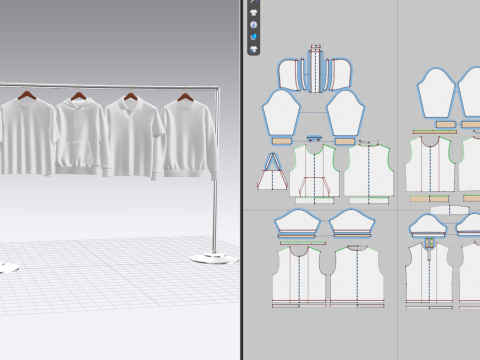This screenshot has width=480, height=360.
Task: Select the hoodie back bodice pattern piece
Action: pyautogui.click(x=369, y=171)
